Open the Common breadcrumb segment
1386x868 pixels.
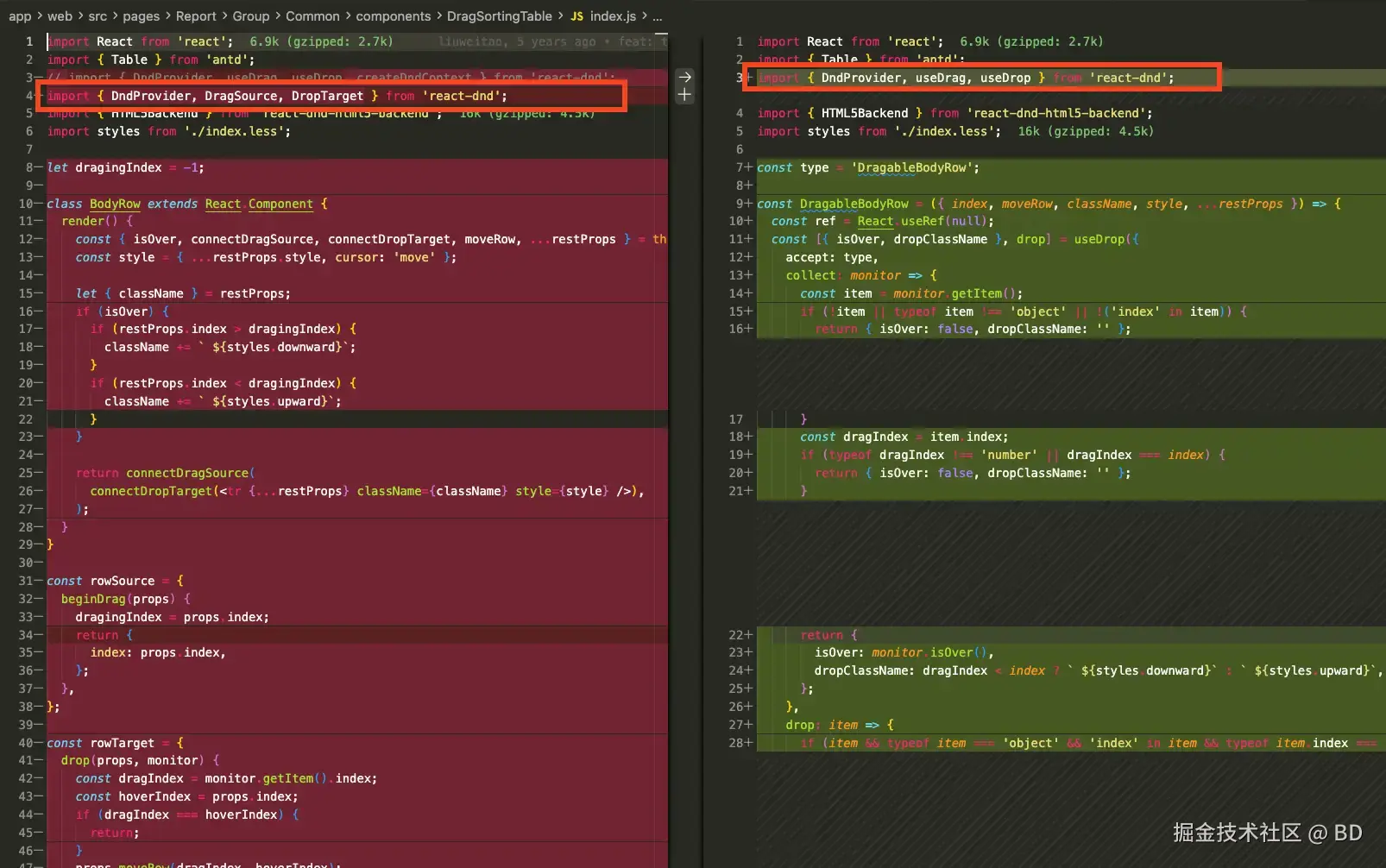[x=312, y=16]
